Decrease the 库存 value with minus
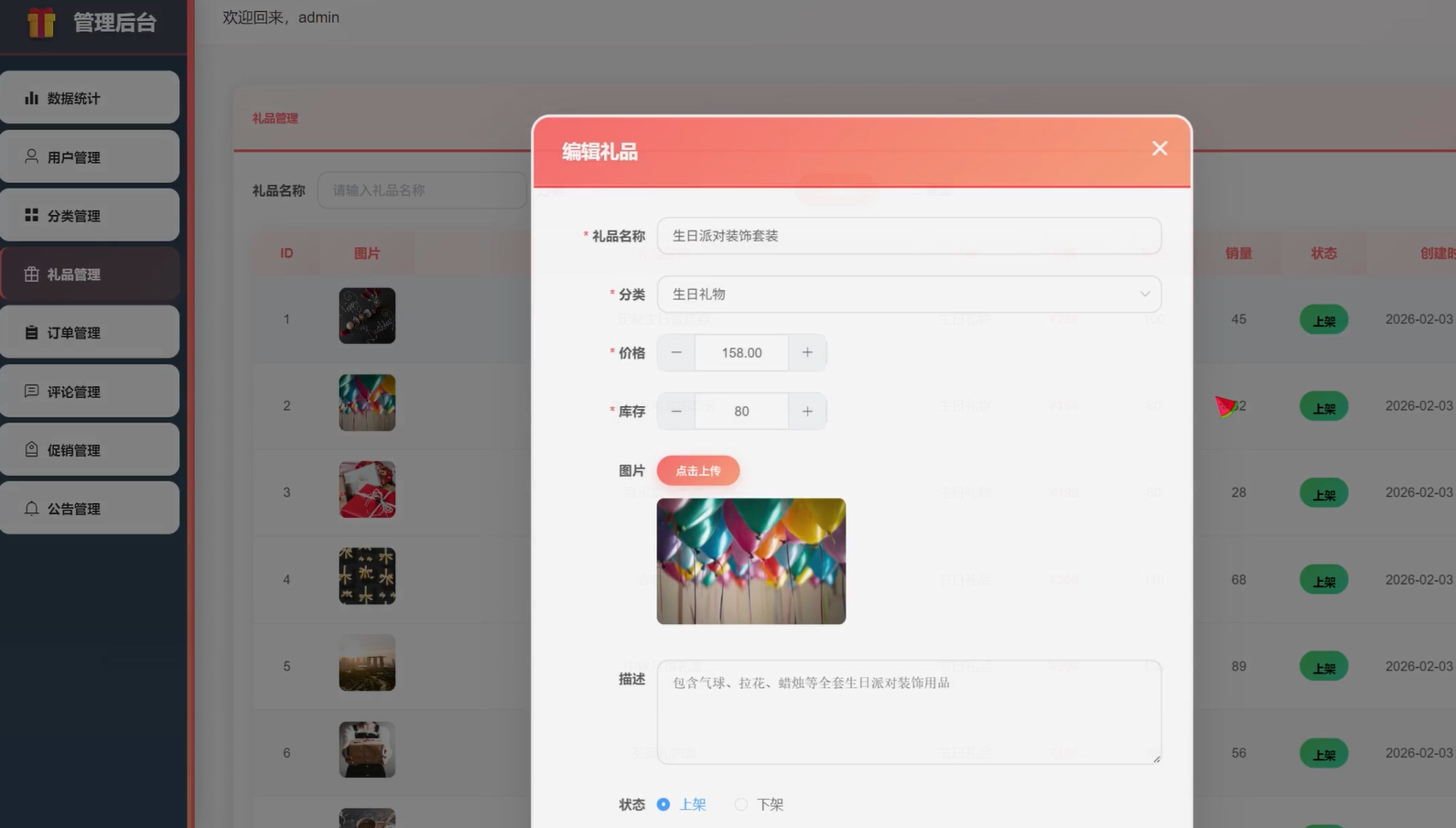 click(676, 412)
